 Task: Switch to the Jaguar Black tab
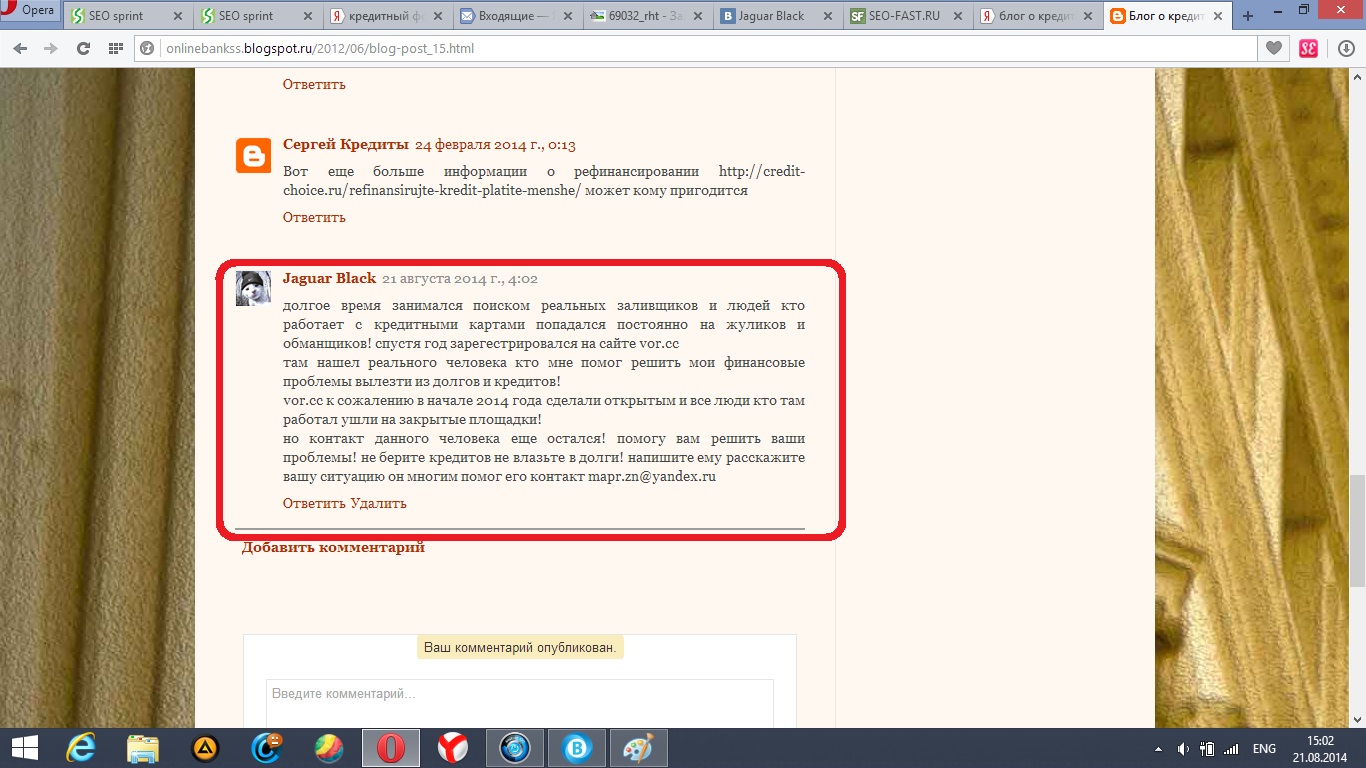[x=777, y=16]
